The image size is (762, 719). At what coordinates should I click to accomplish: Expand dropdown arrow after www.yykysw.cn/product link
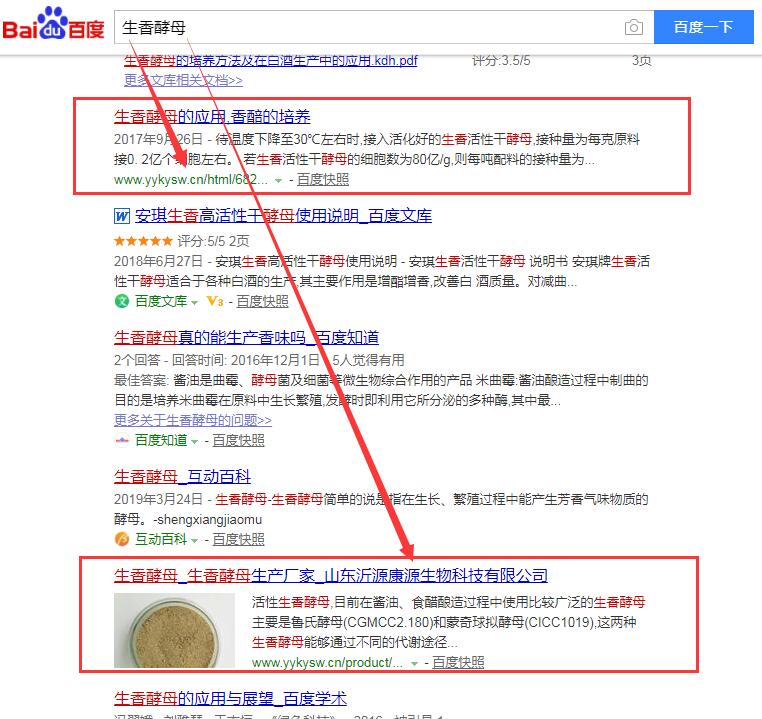414,664
